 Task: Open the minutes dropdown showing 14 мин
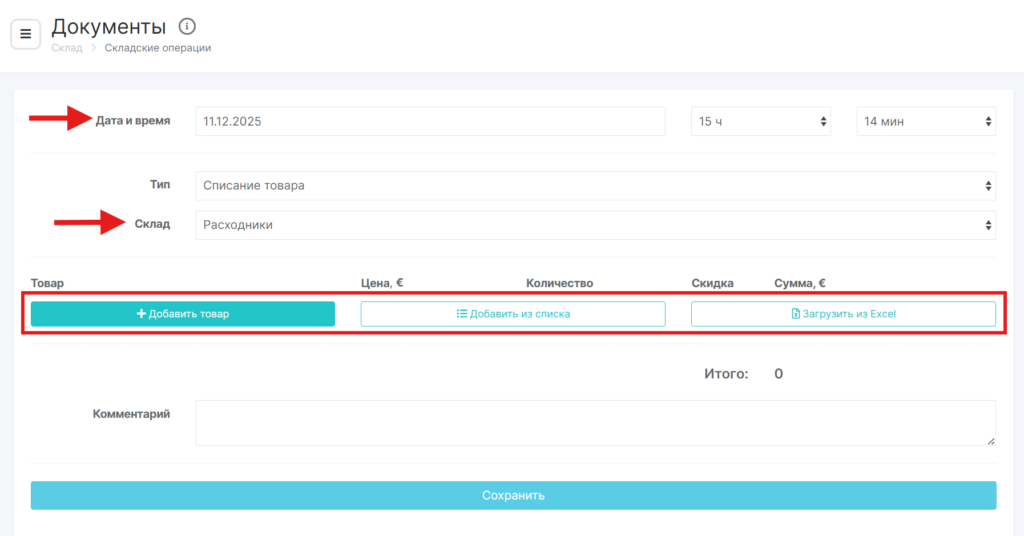pyautogui.click(x=925, y=121)
